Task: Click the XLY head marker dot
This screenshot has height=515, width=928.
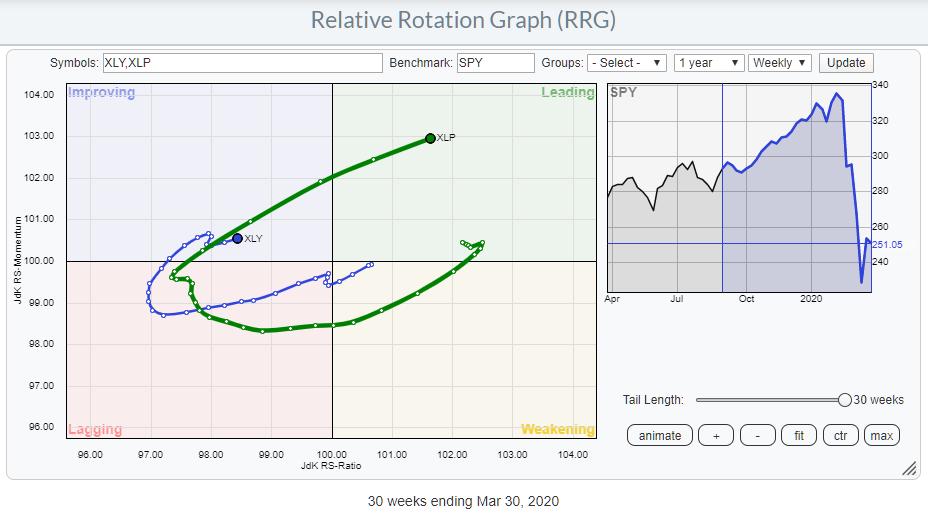Action: pyautogui.click(x=237, y=239)
